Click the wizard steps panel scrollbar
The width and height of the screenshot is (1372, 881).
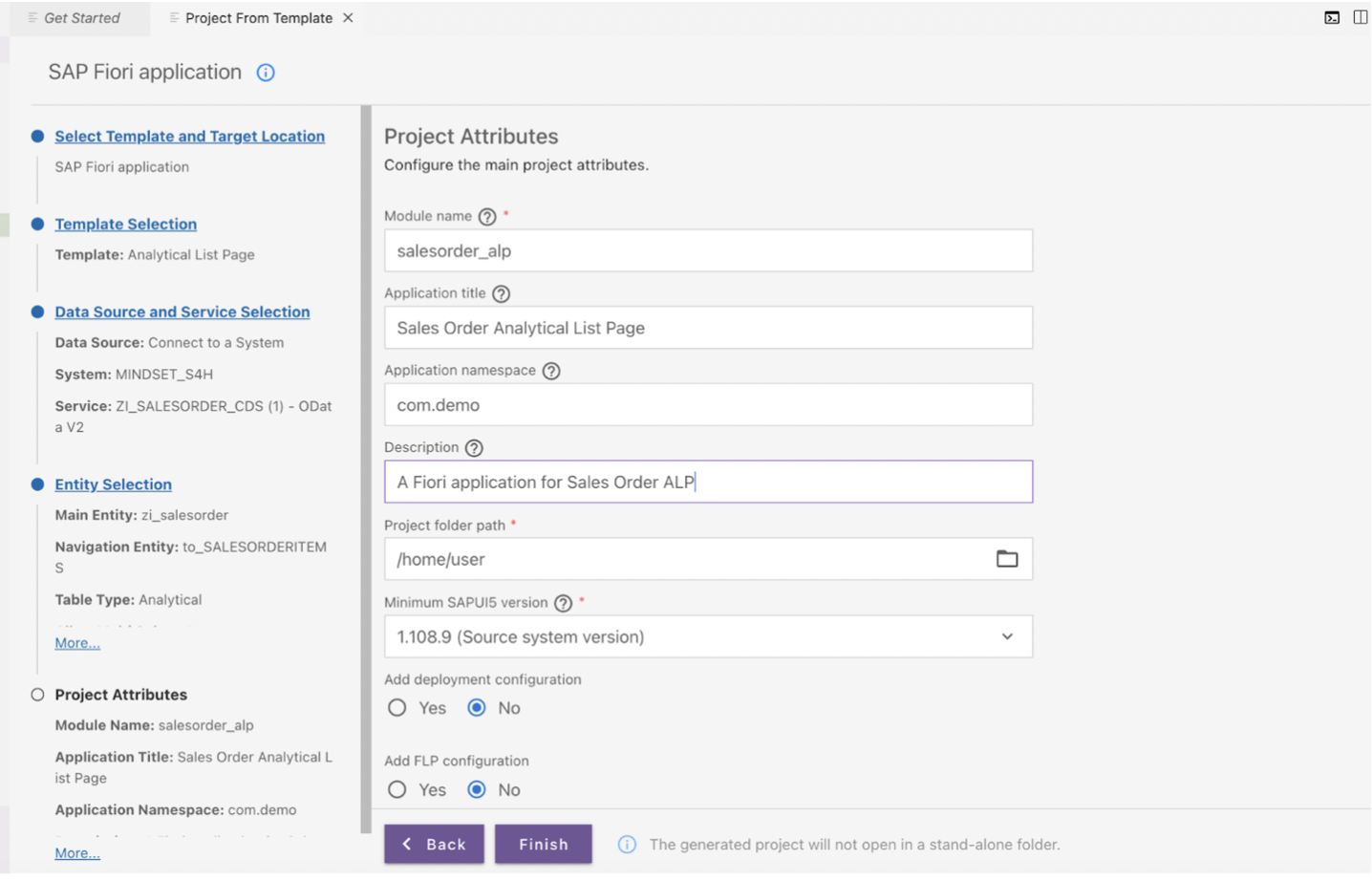pos(366,470)
